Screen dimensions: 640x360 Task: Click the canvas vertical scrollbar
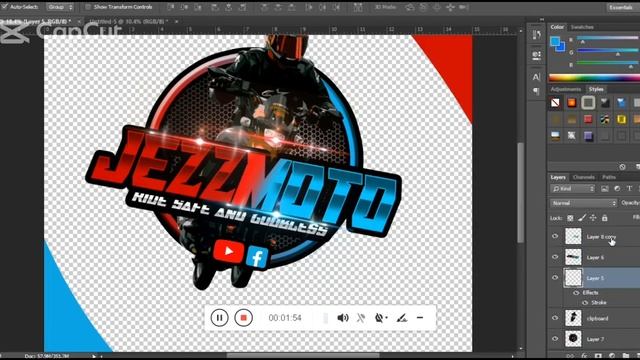point(520,192)
